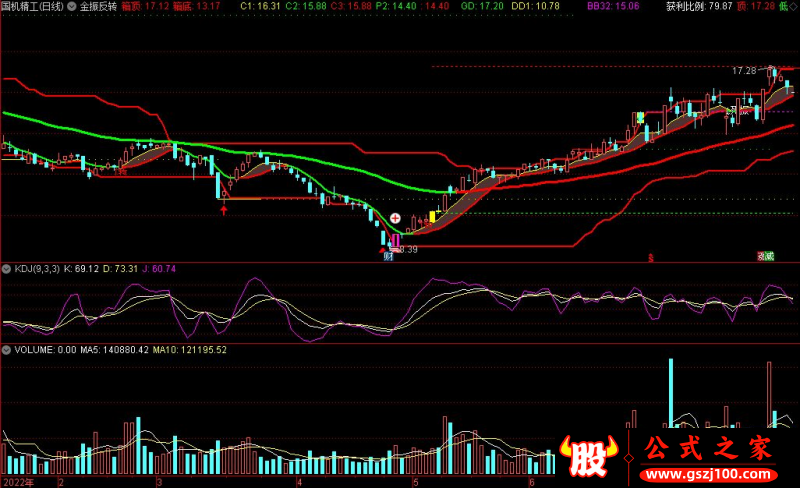
Task: Select the C3: 15.88 value
Action: pyautogui.click(x=351, y=7)
